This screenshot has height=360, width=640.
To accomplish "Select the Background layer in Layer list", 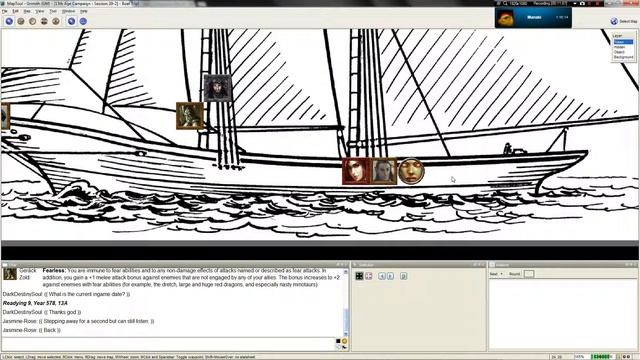I will (x=623, y=57).
